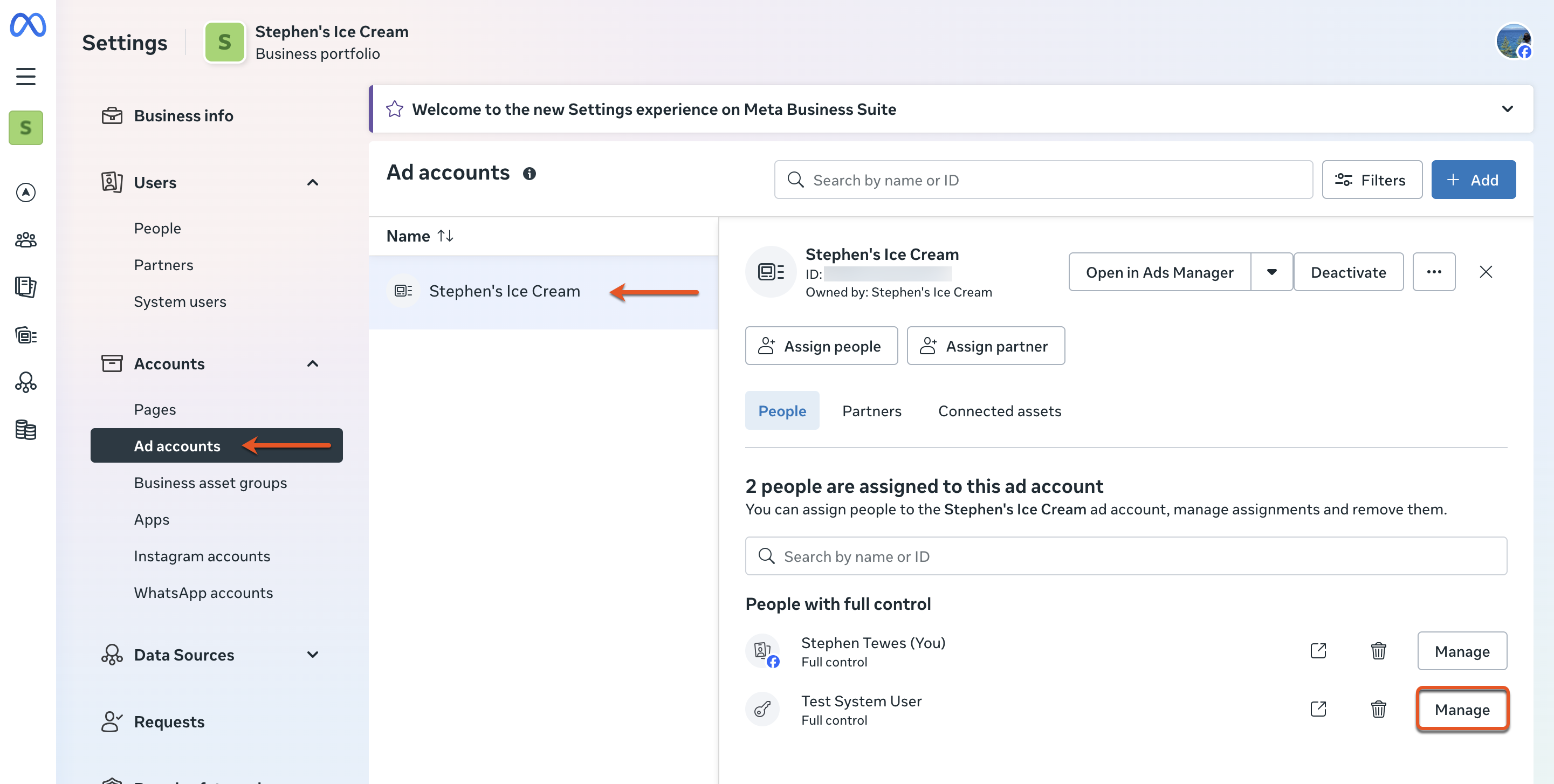The image size is (1554, 784).
Task: Expand the welcome banner chevron
Action: pos(1507,109)
